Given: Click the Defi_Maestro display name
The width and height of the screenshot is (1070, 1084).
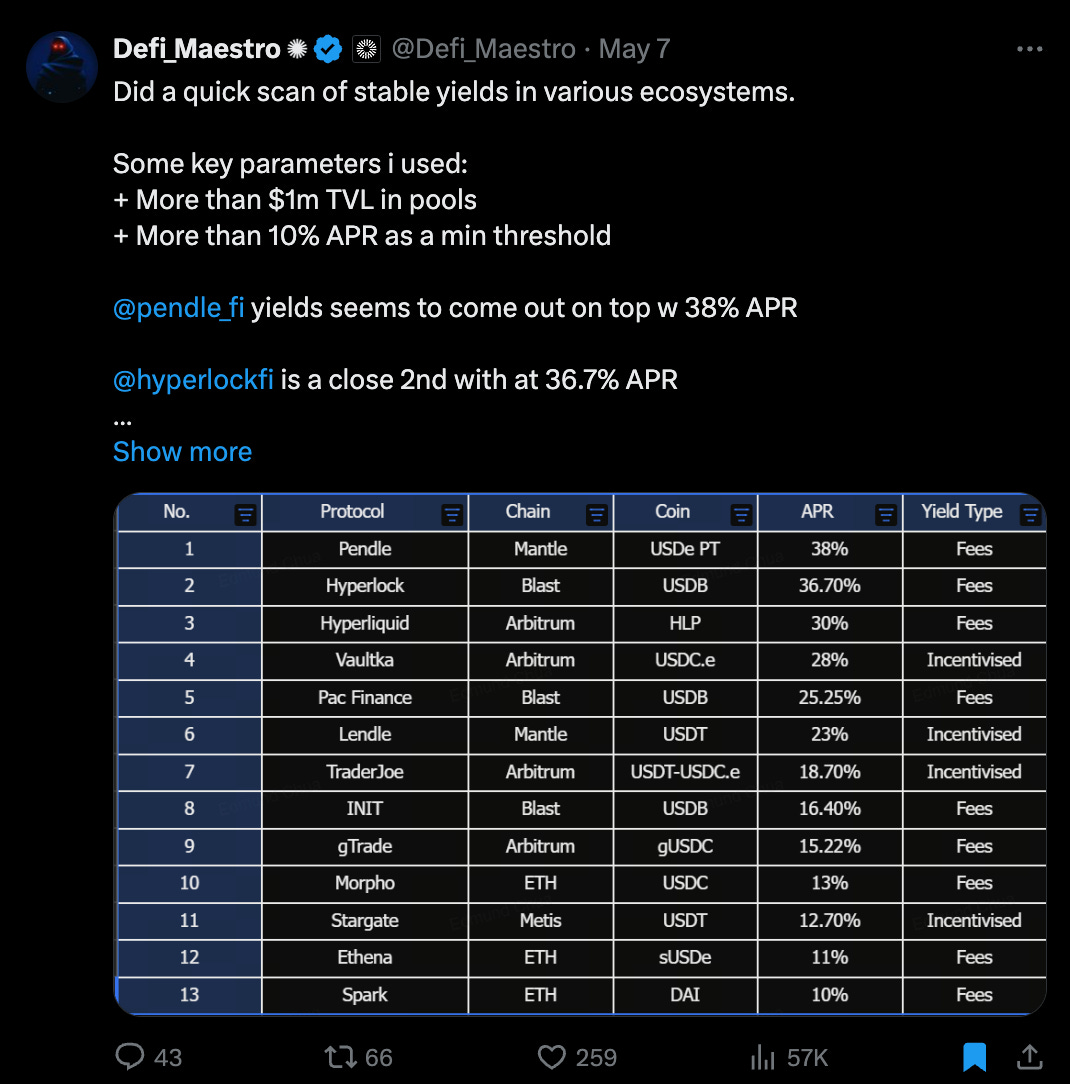Looking at the screenshot, I should pos(196,49).
